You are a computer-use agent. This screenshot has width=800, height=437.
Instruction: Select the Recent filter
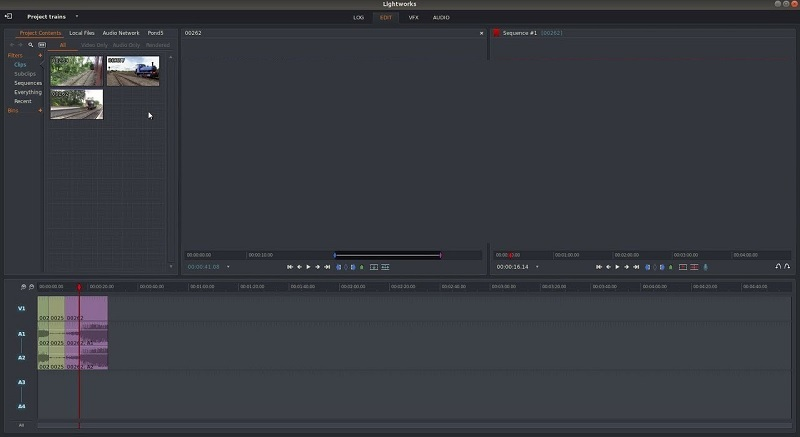click(23, 101)
